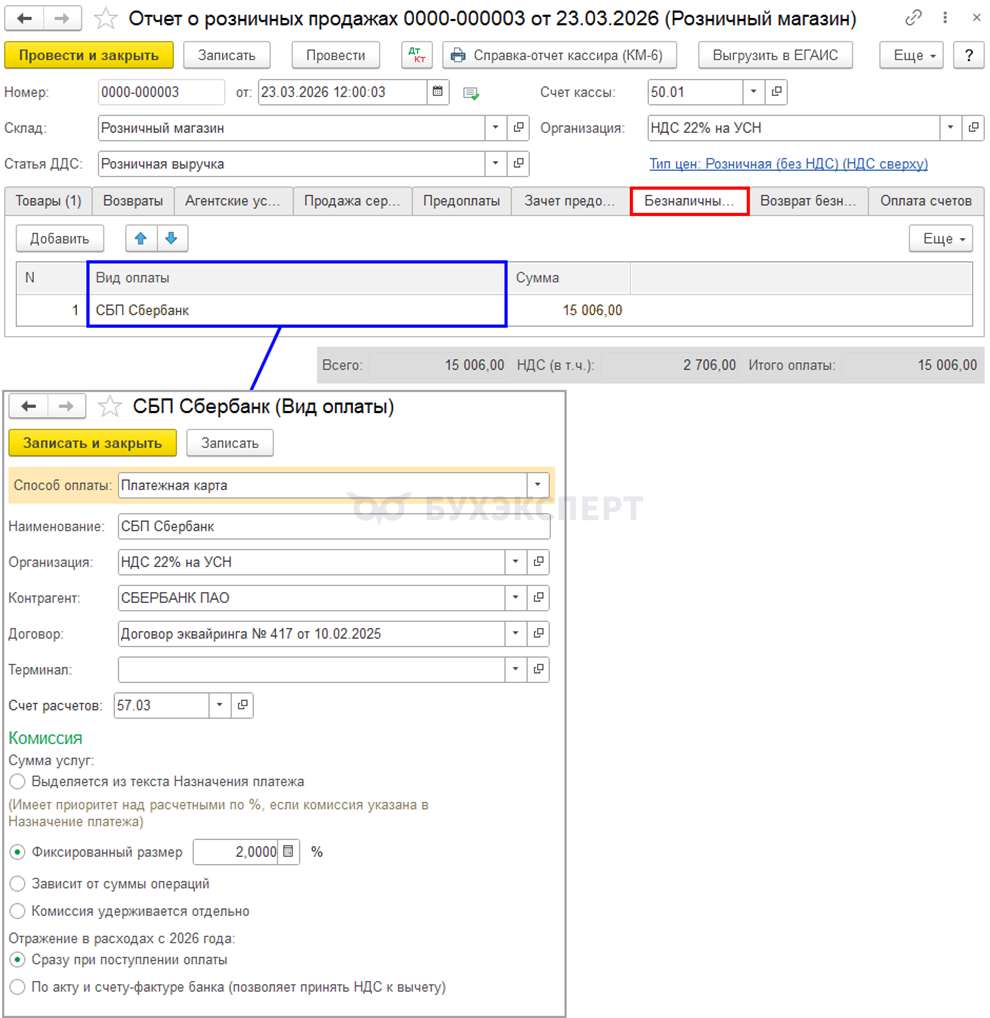
Task: Move the payment row down
Action: point(171,238)
